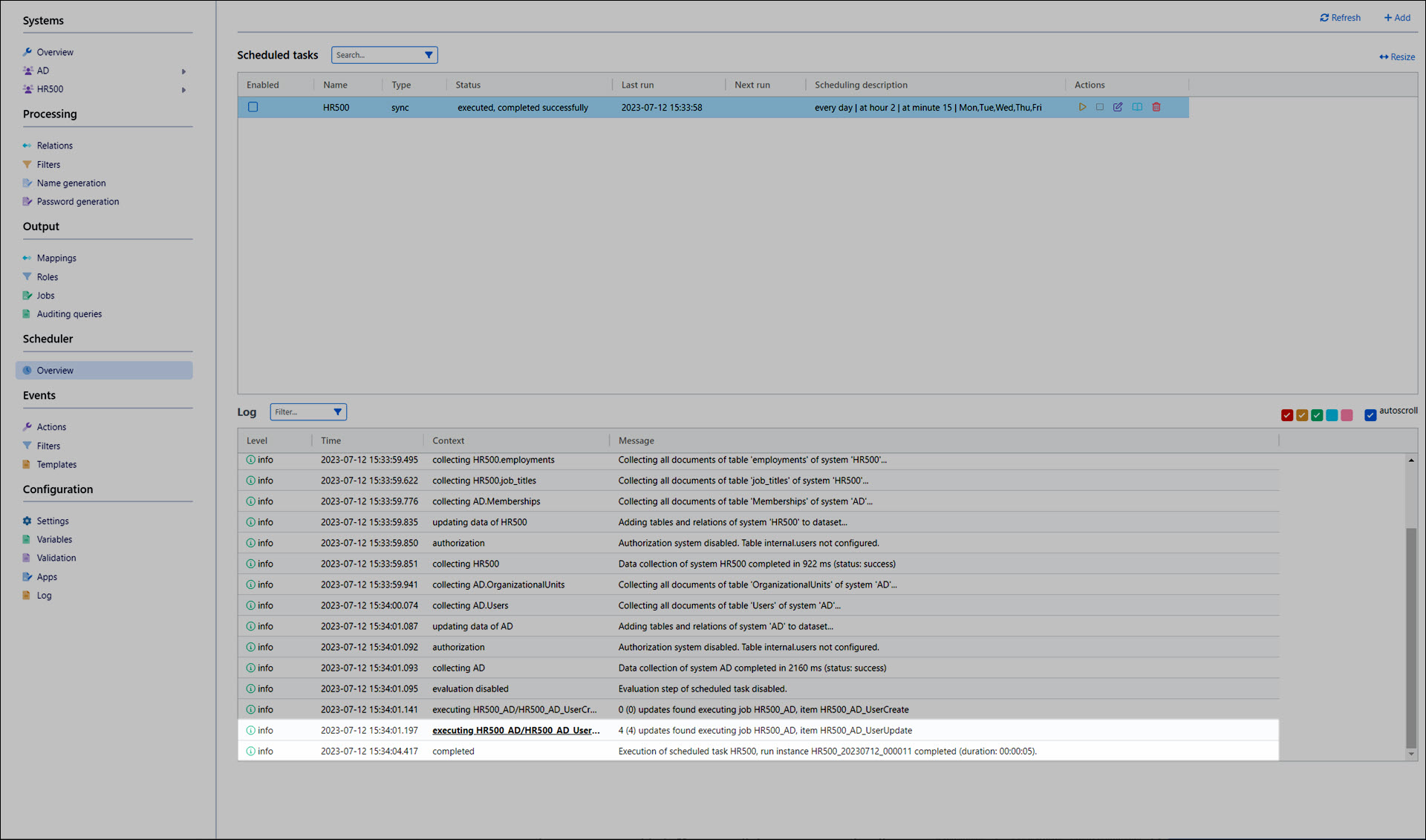
Task: Expand the AD system submenu arrow
Action: (x=183, y=71)
